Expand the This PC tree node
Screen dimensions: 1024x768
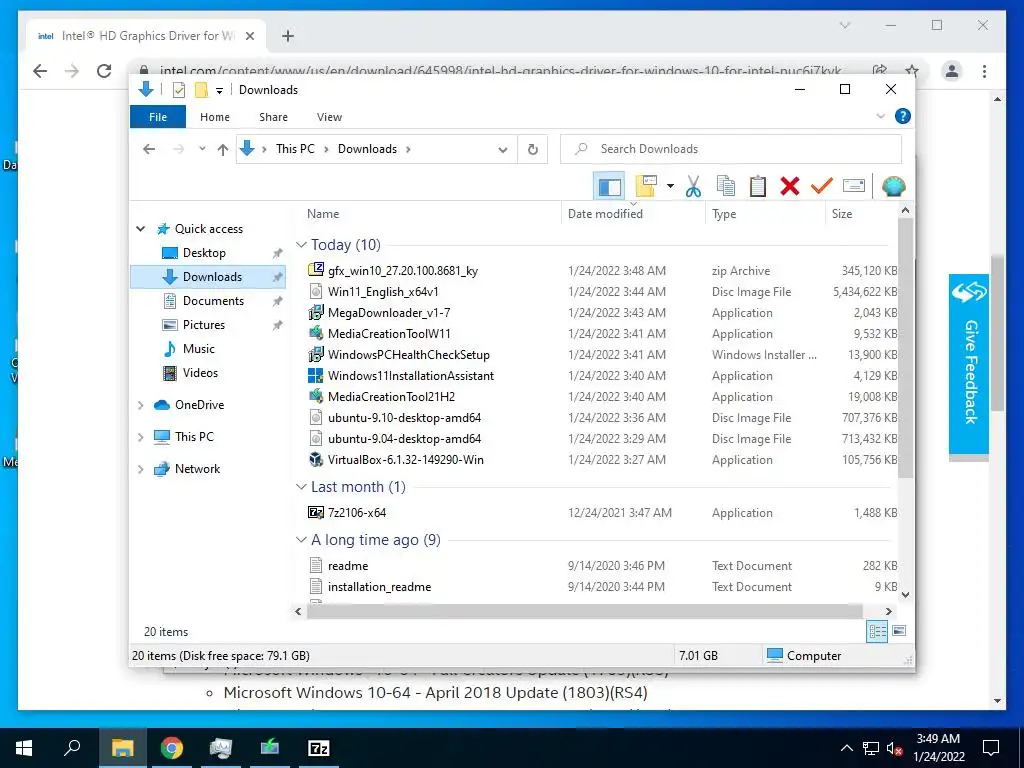click(140, 437)
